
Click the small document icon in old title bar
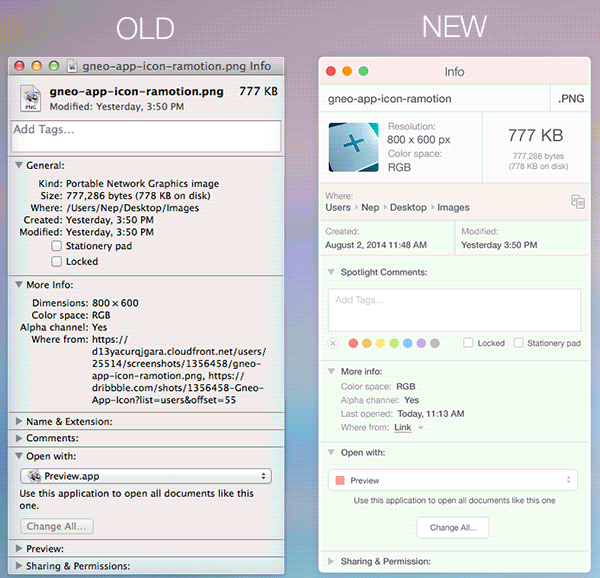click(x=71, y=65)
